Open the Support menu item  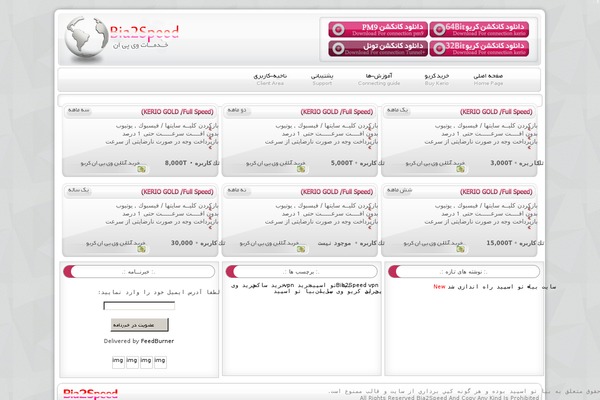[x=322, y=79]
